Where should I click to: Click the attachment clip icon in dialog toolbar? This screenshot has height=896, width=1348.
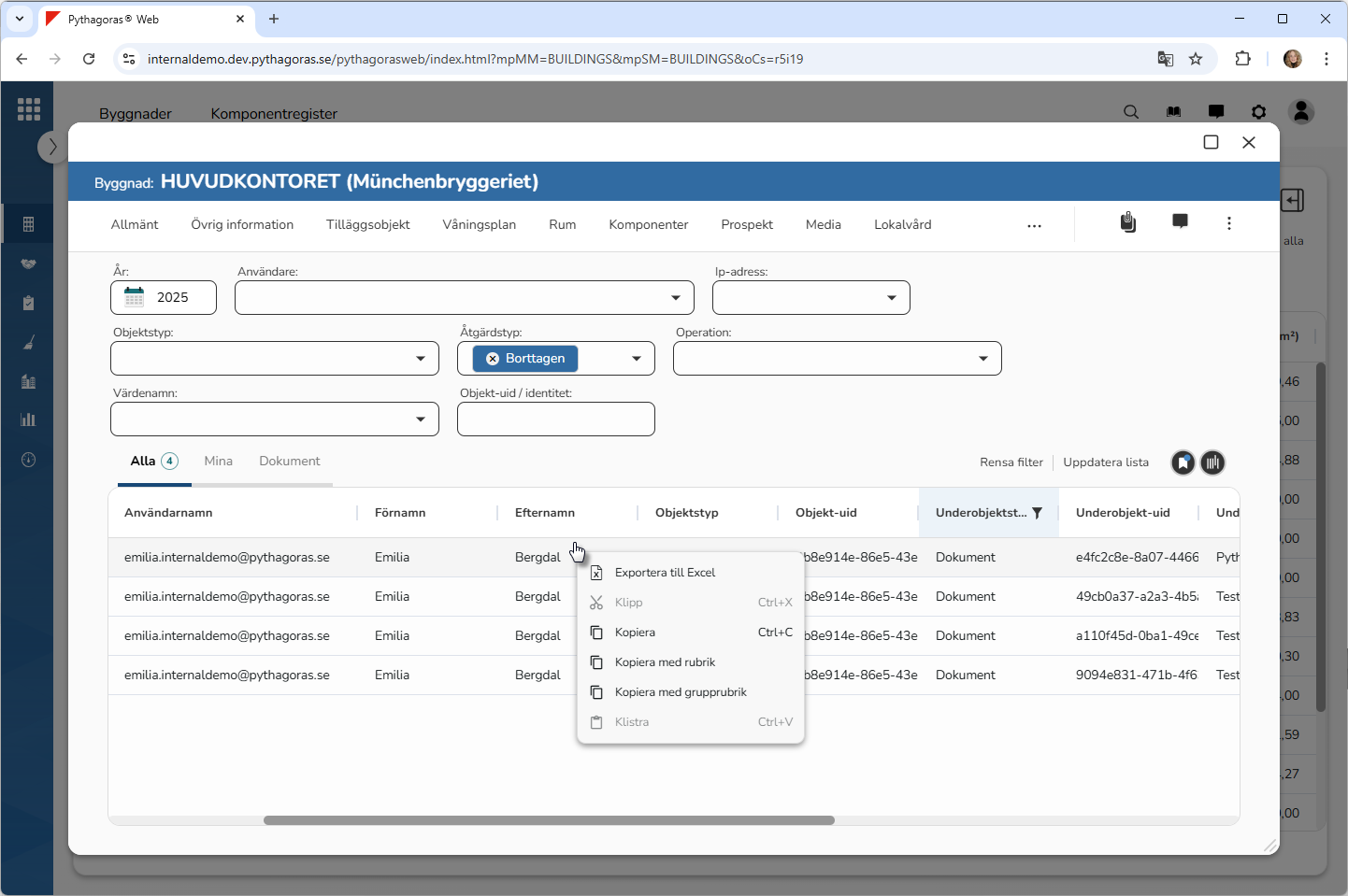(1128, 222)
